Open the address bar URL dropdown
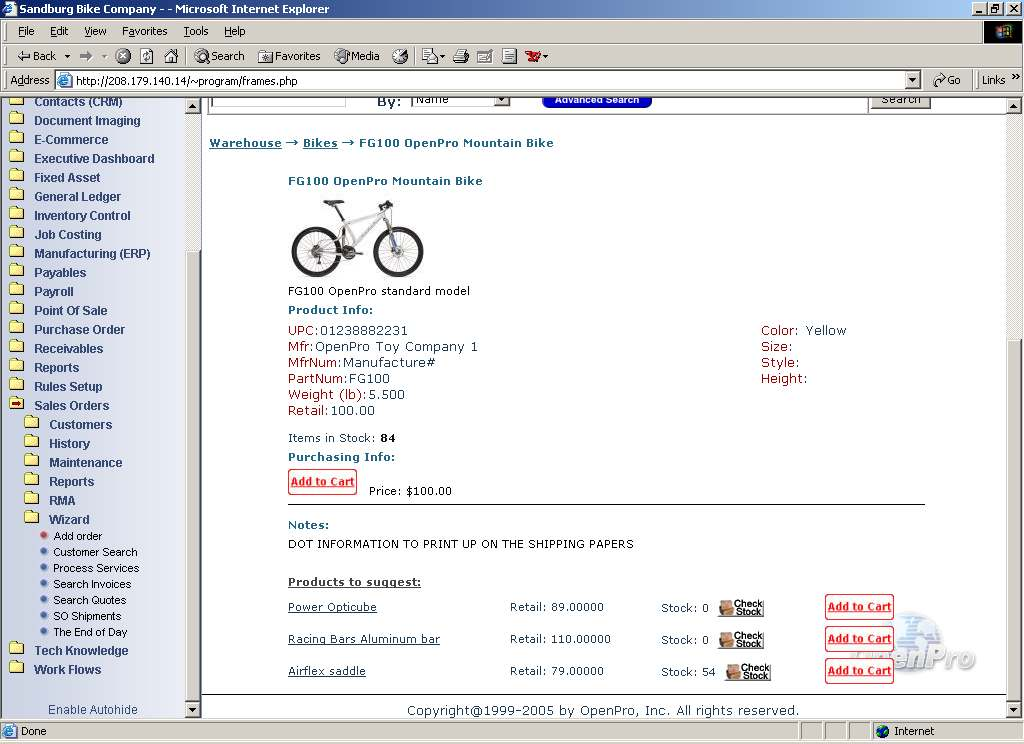The width and height of the screenshot is (1024, 744). (912, 80)
